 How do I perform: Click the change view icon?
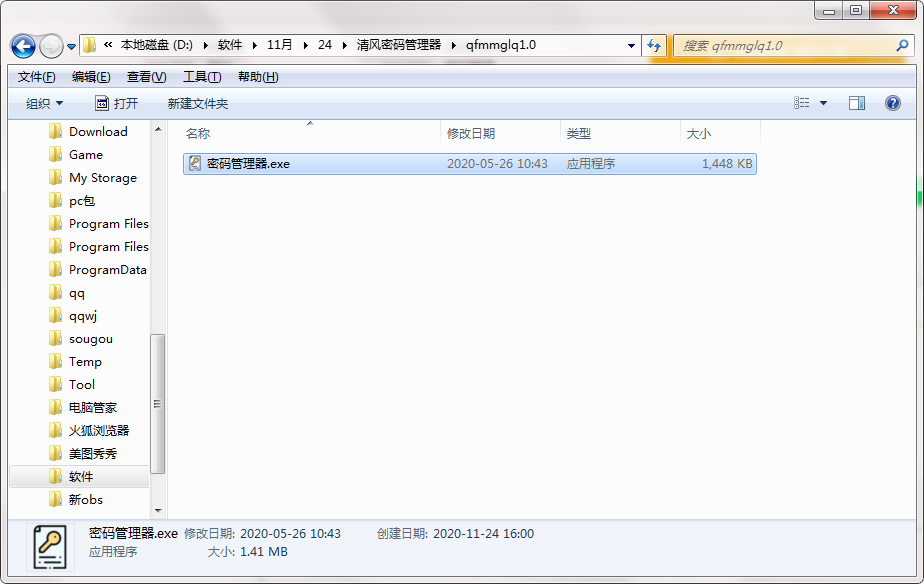pyautogui.click(x=801, y=103)
